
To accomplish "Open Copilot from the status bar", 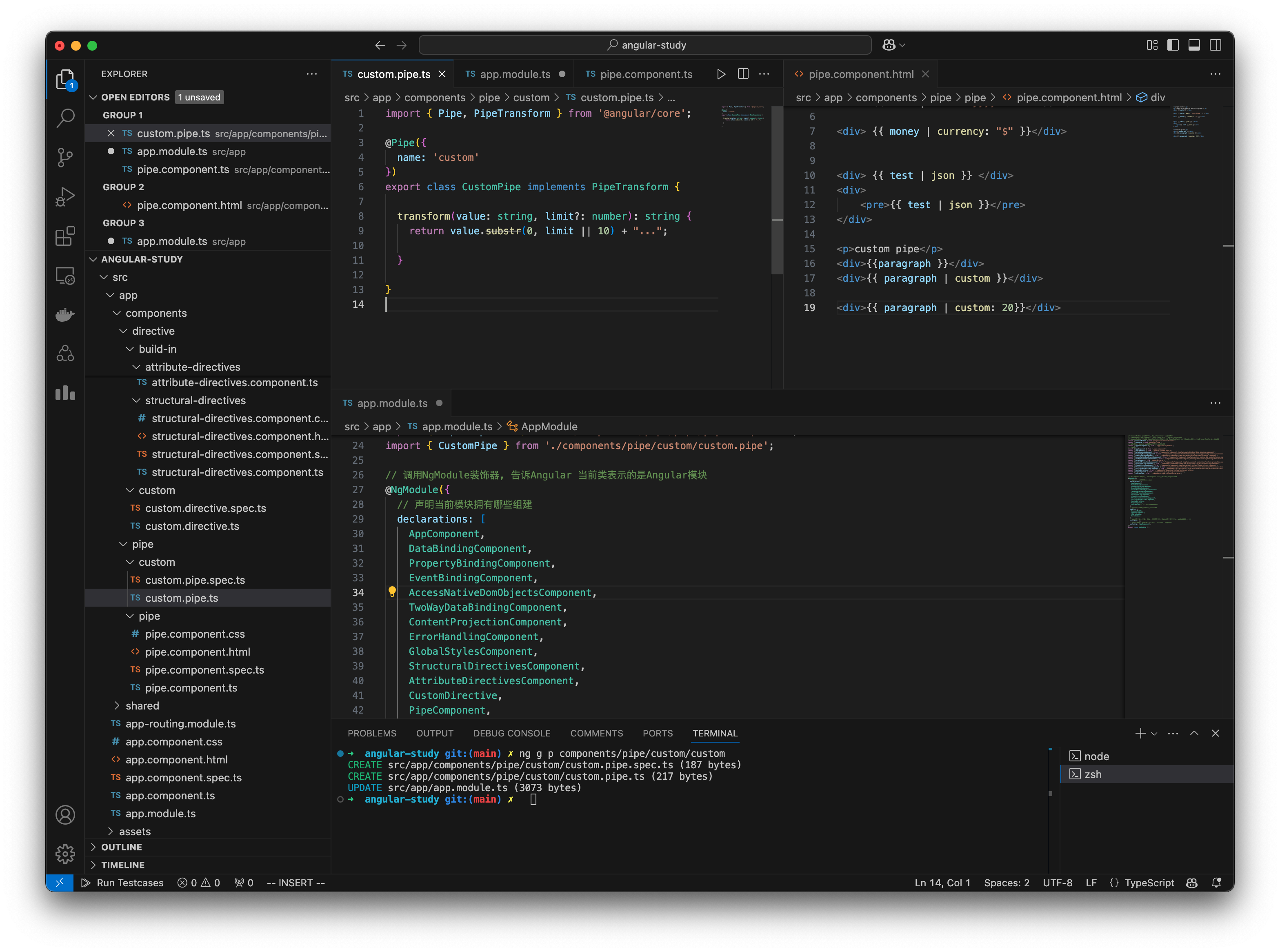I will click(x=1191, y=882).
